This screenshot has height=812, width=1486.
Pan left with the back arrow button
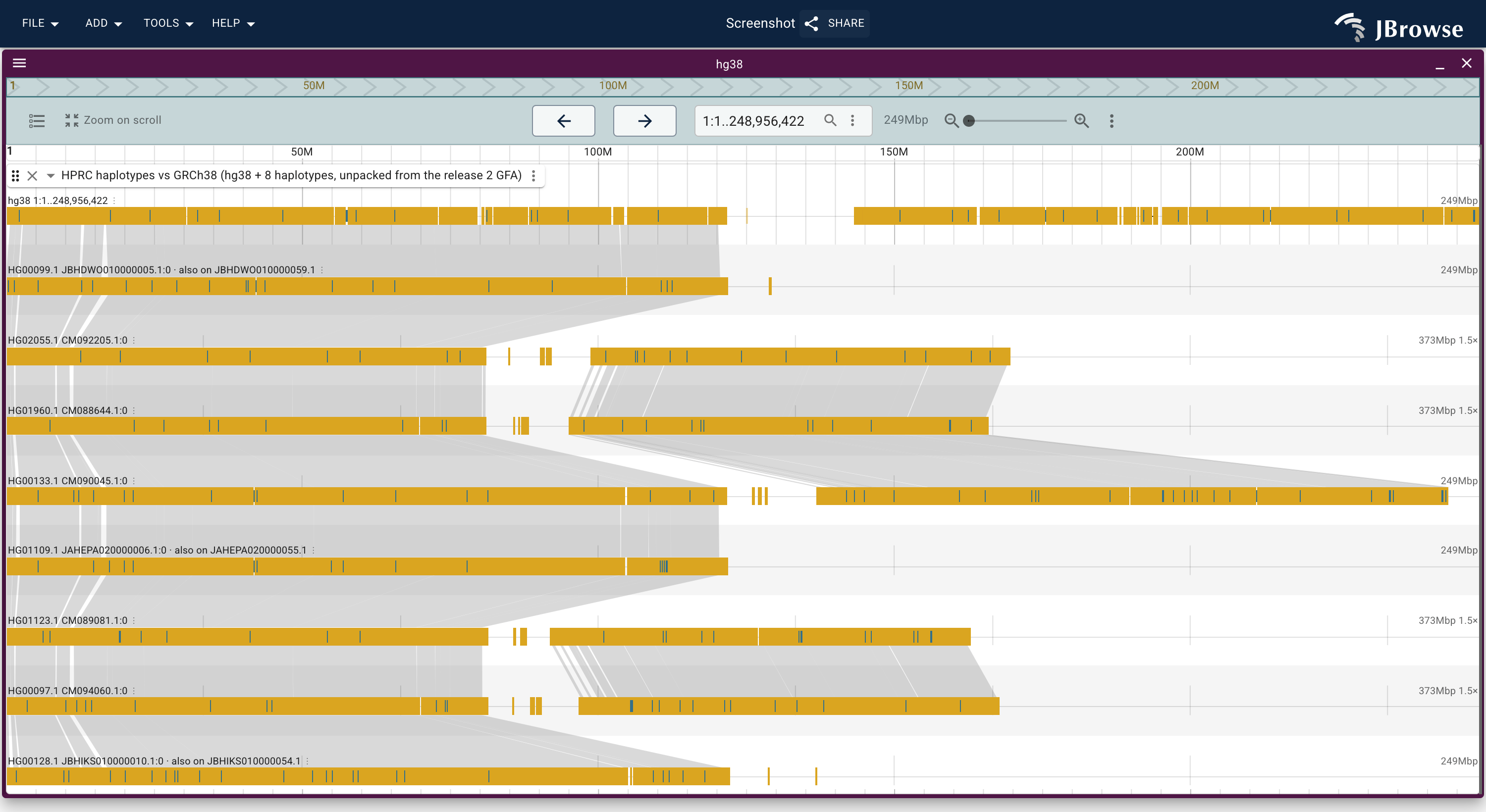(x=564, y=120)
